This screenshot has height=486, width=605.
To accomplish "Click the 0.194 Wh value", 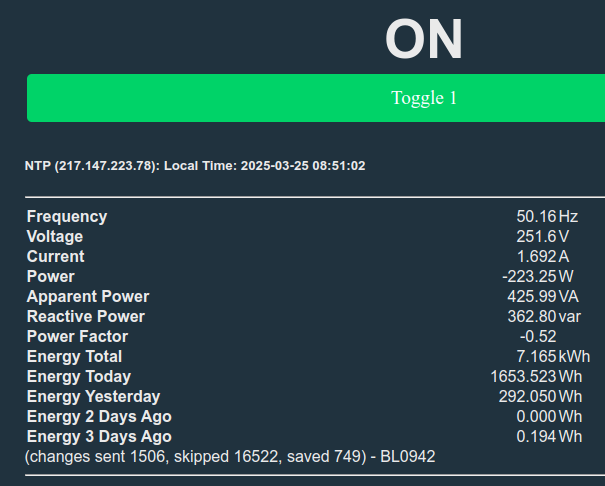I will pyautogui.click(x=549, y=437).
